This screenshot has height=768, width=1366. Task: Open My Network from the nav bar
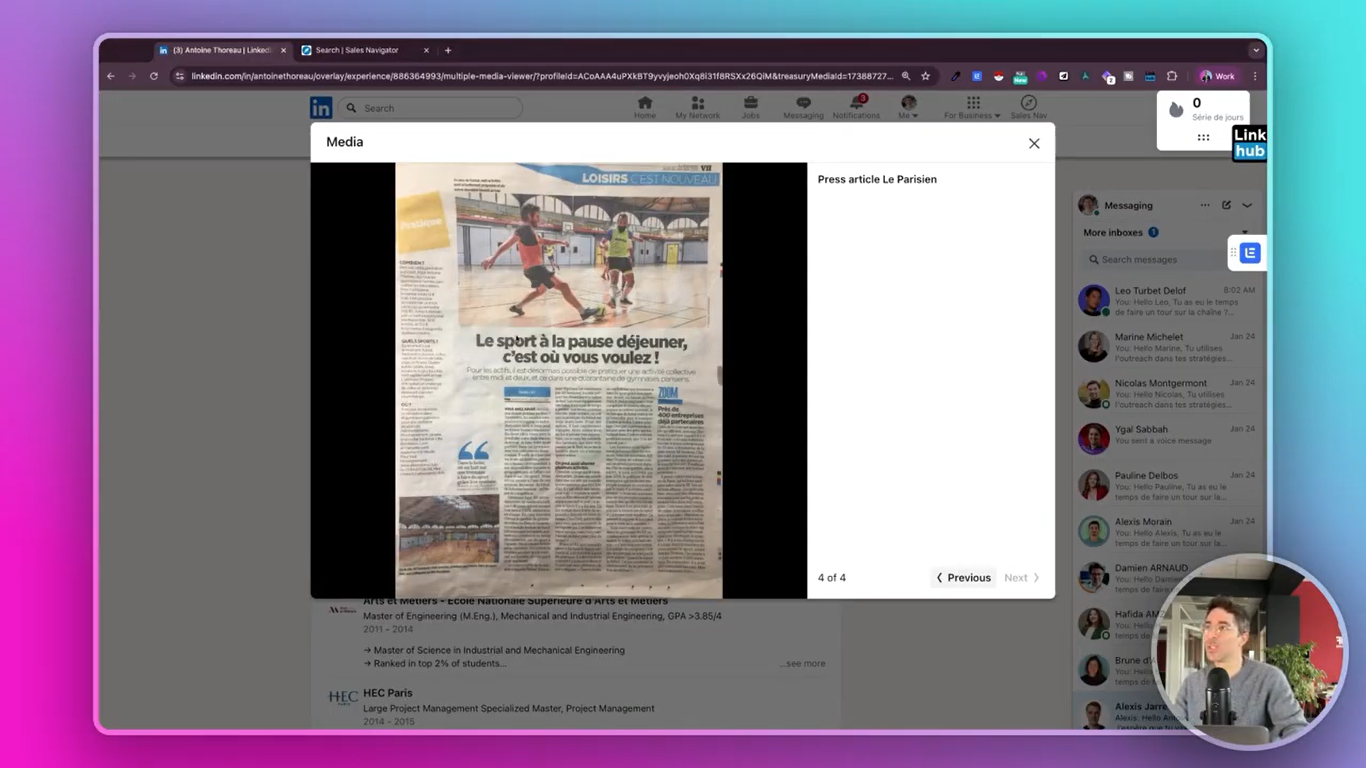[698, 108]
